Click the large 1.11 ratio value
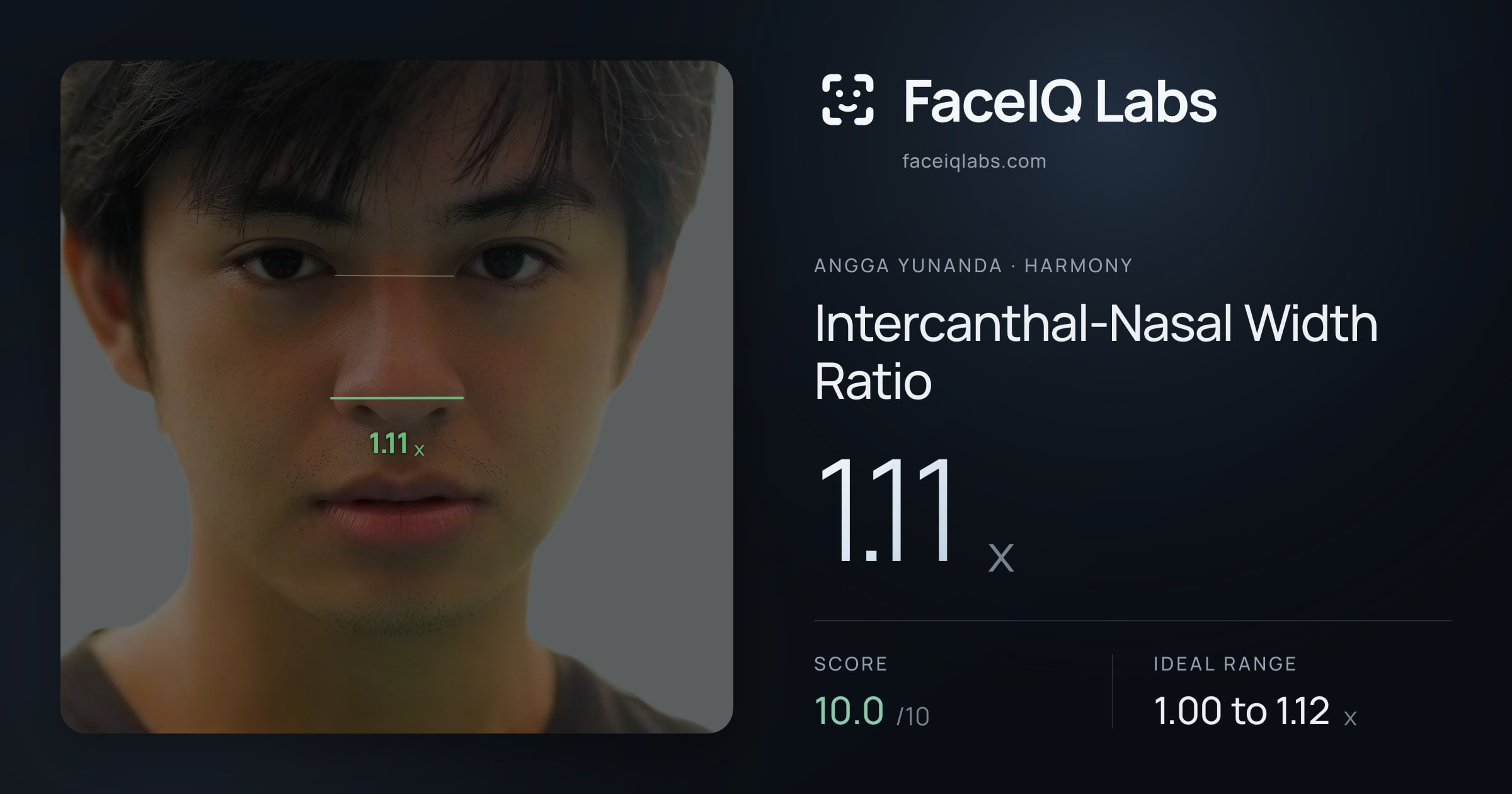1512x794 pixels. 885,510
